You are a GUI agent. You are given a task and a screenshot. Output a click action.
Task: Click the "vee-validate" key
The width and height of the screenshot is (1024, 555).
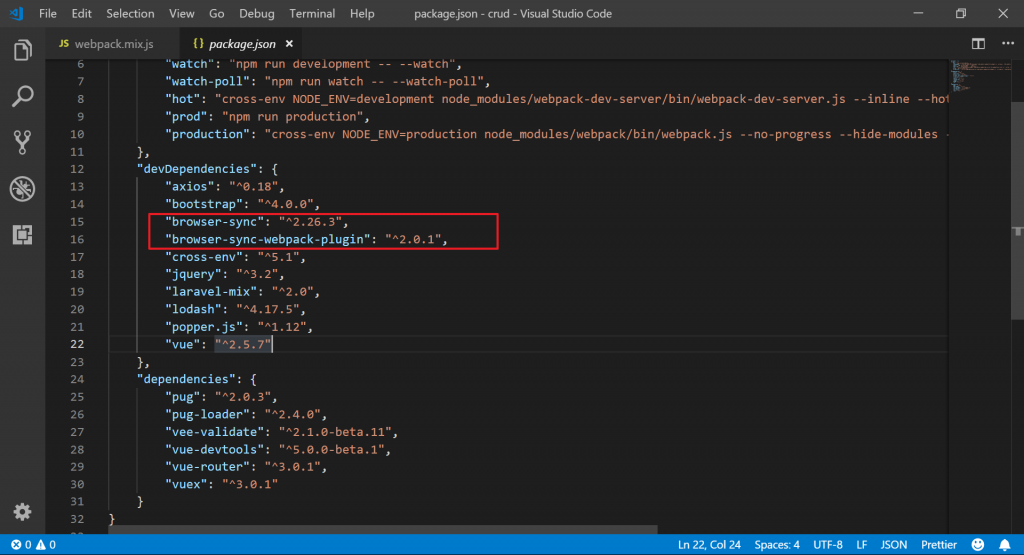(214, 432)
